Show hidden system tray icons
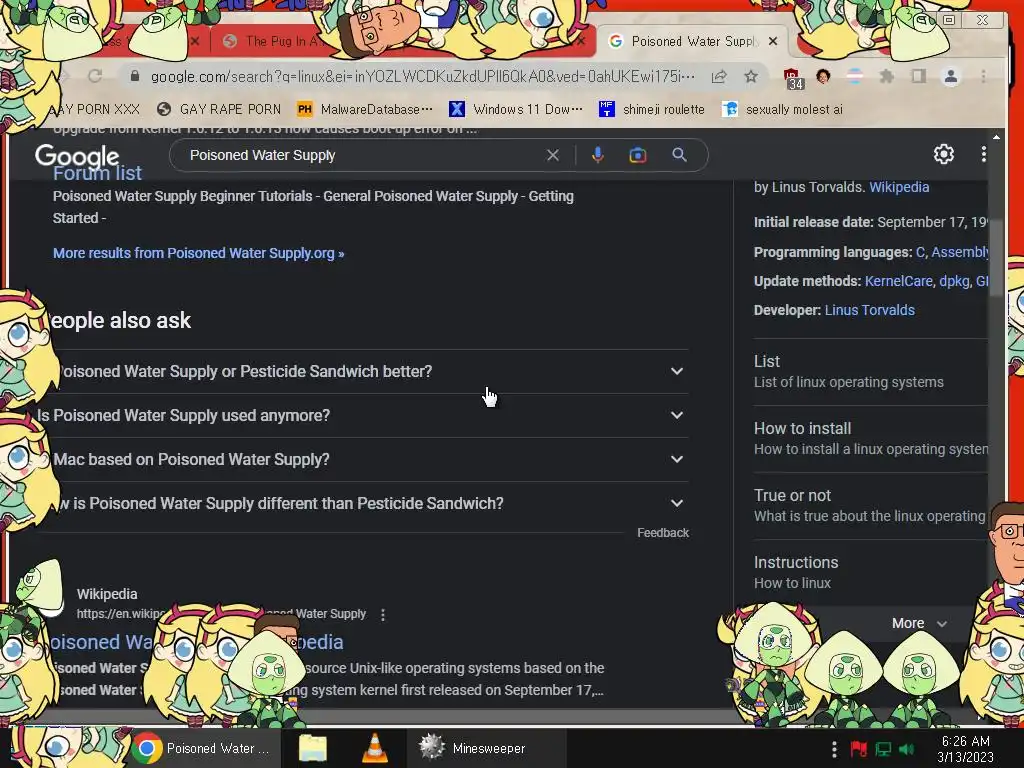 click(834, 749)
